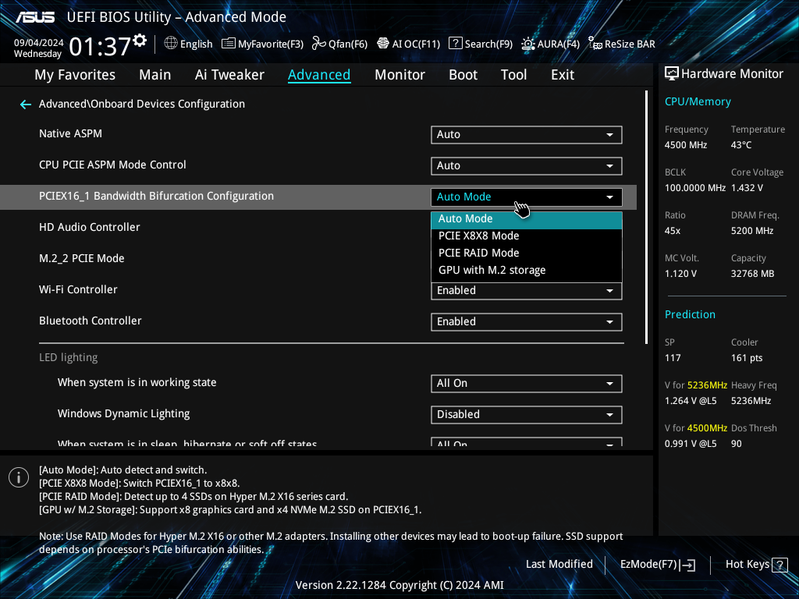
Task: Click the back arrow beside Advanced\Onboard Devices Configuration
Action: 25,104
